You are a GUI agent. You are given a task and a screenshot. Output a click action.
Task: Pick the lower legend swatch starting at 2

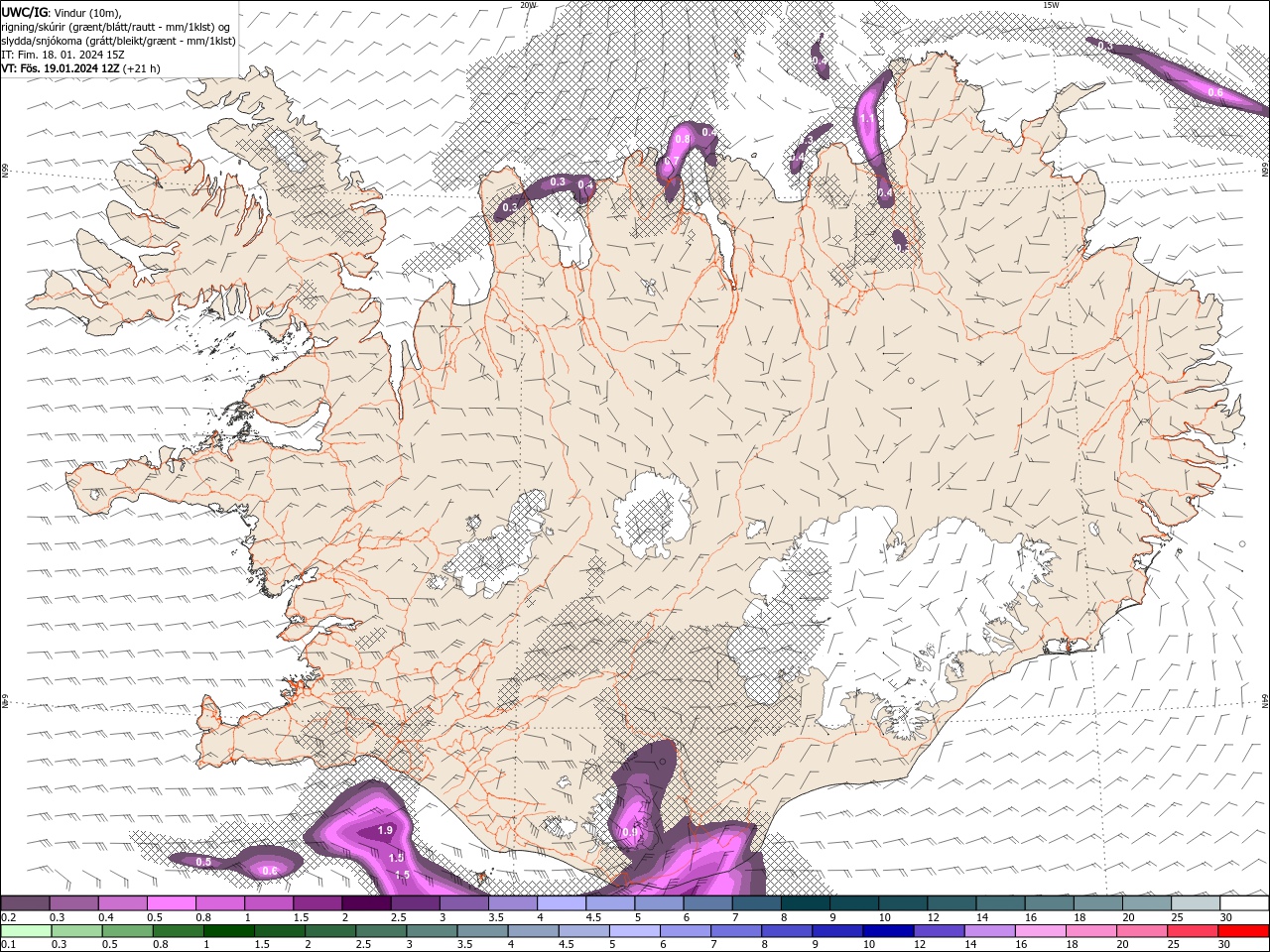[x=330, y=931]
